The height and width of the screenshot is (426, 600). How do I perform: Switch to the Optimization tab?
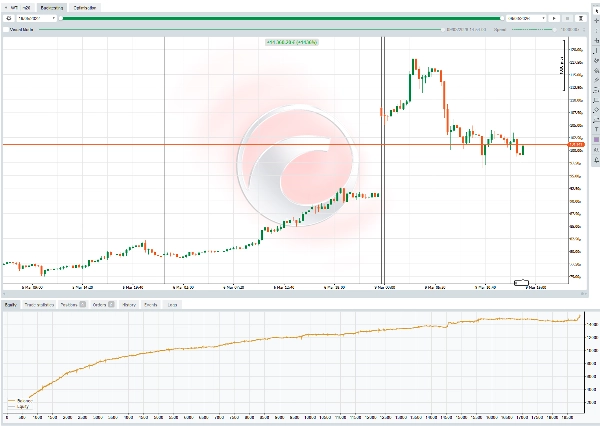pyautogui.click(x=85, y=7)
